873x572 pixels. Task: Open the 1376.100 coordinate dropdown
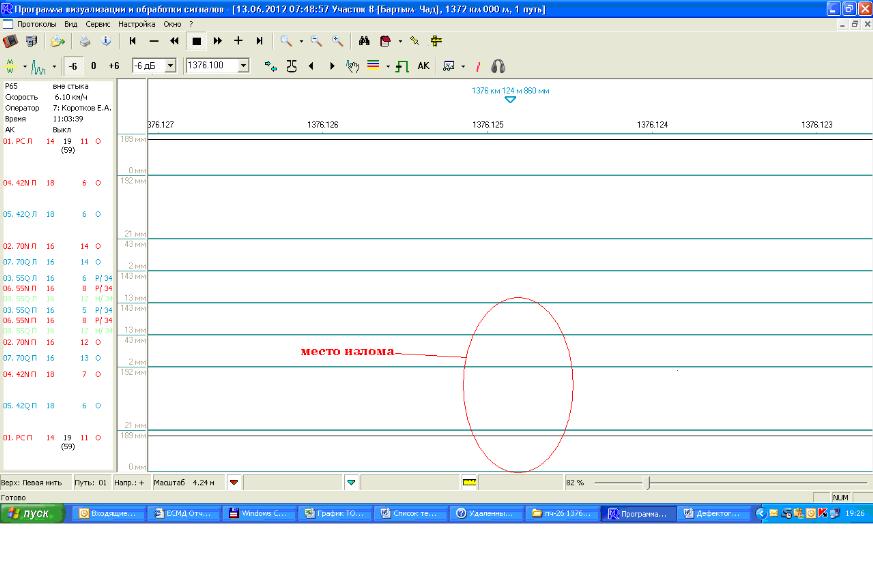(x=245, y=66)
